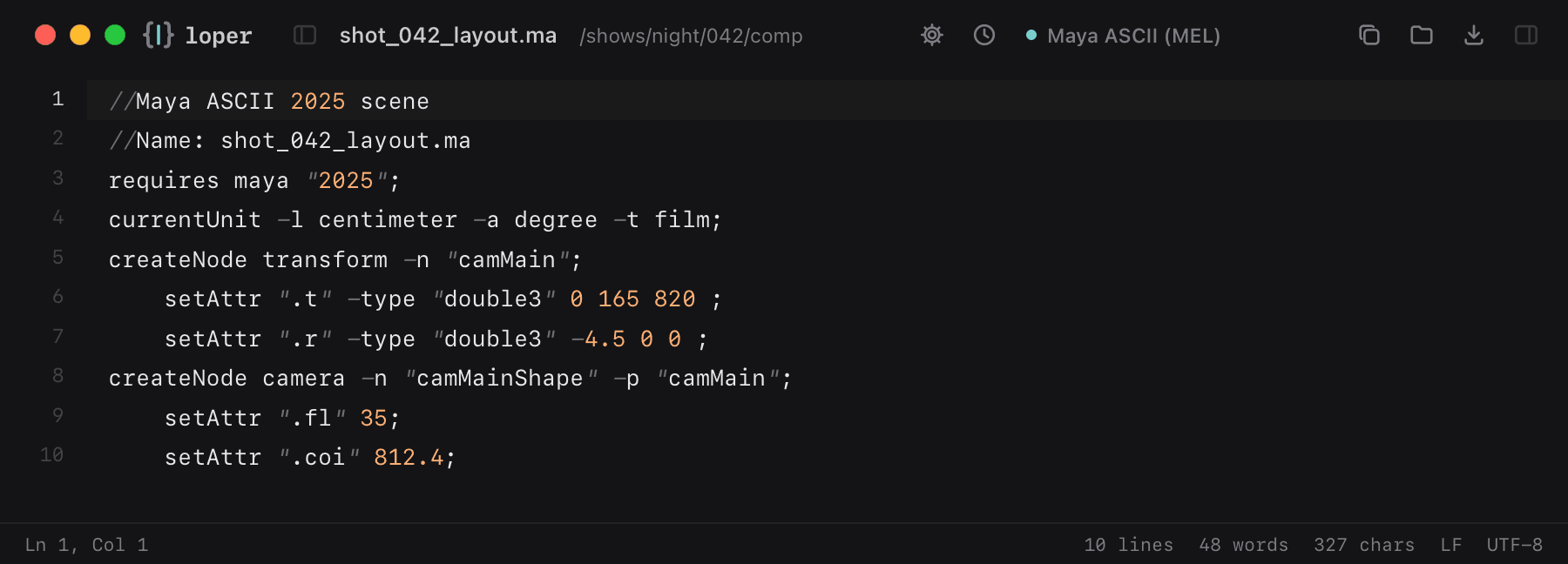This screenshot has width=1568, height=564.
Task: Click the currentUnit centimeter line
Action: (x=416, y=220)
